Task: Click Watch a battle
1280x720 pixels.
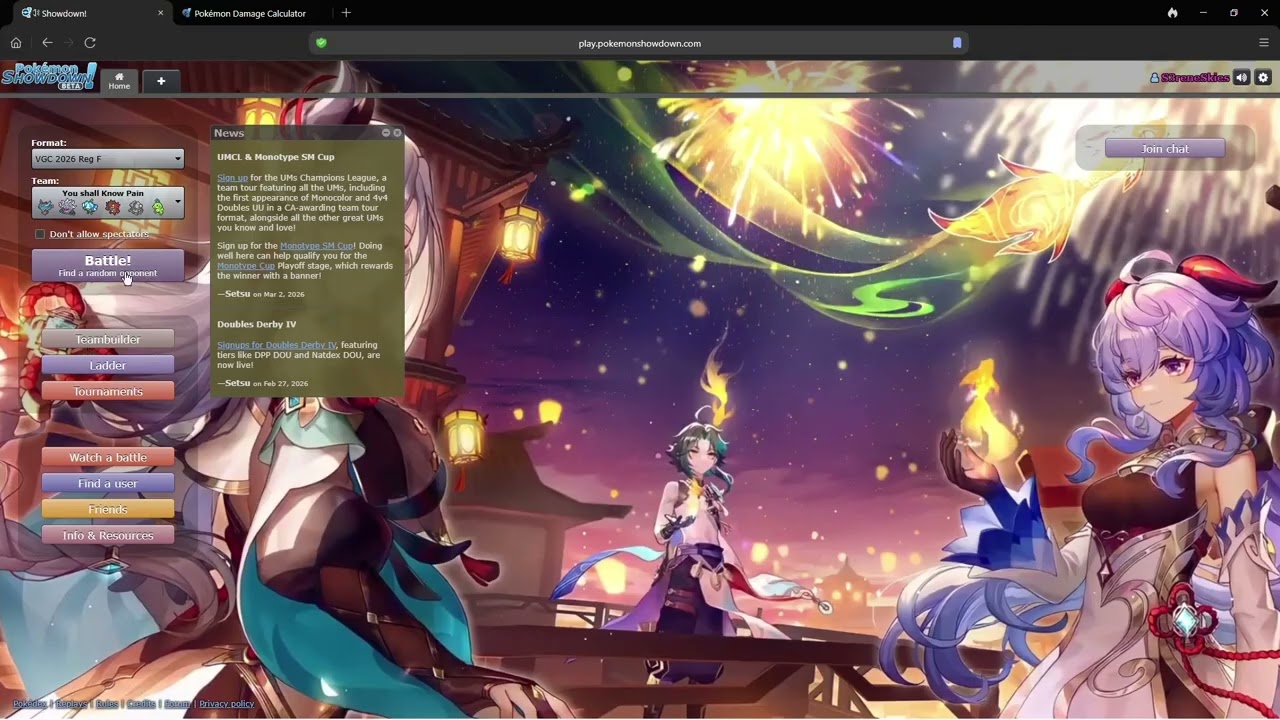Action: click(x=108, y=458)
